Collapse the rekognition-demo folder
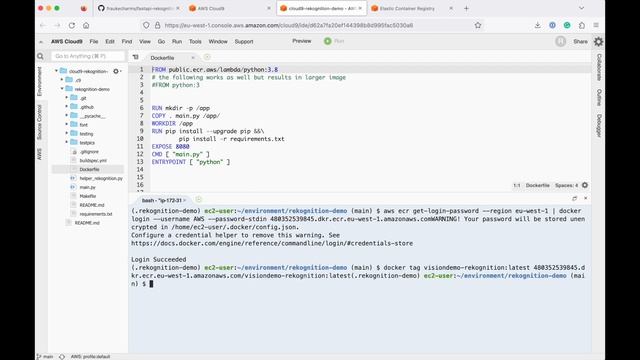The image size is (640, 360). click(62, 89)
